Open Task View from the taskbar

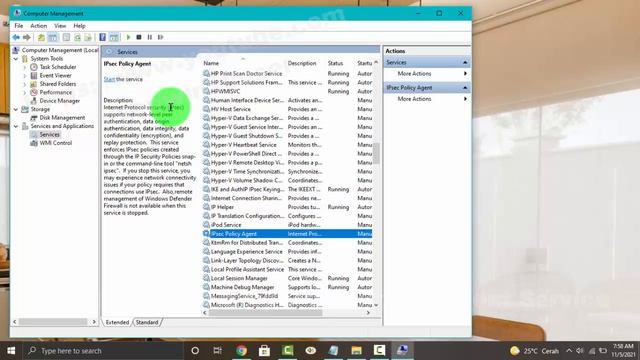click(218, 351)
